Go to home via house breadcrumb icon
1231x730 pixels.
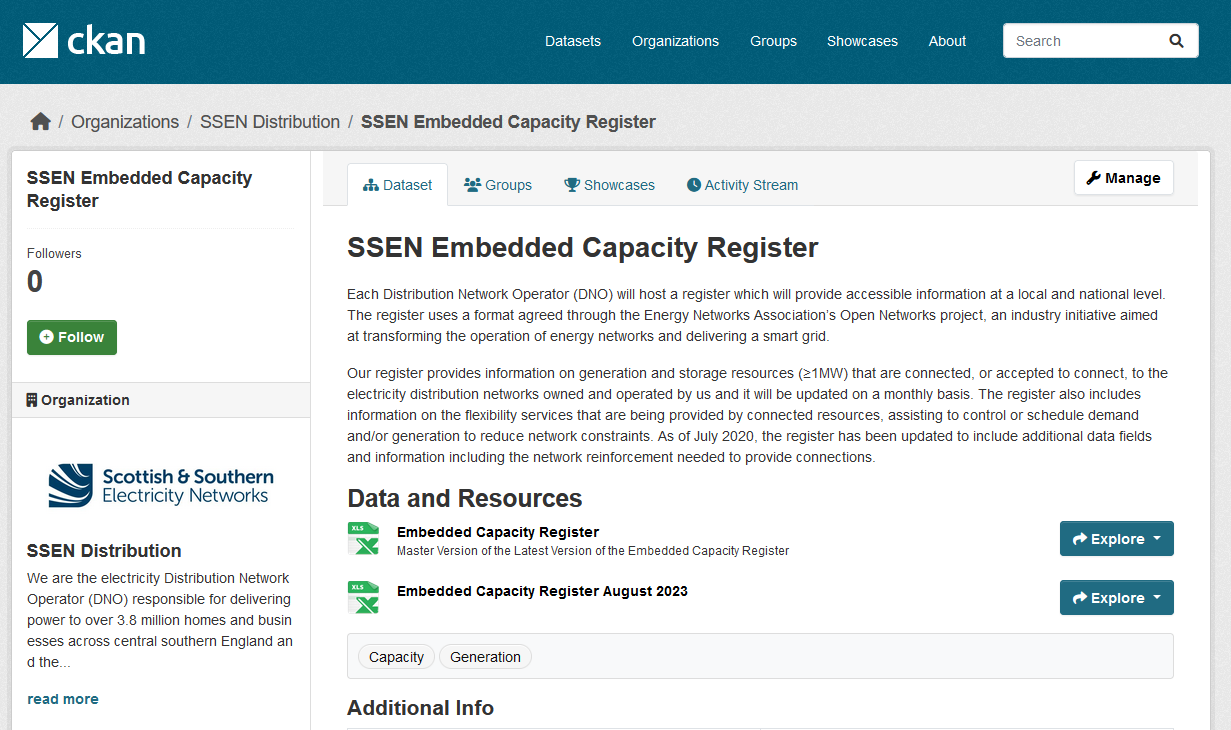click(x=40, y=122)
